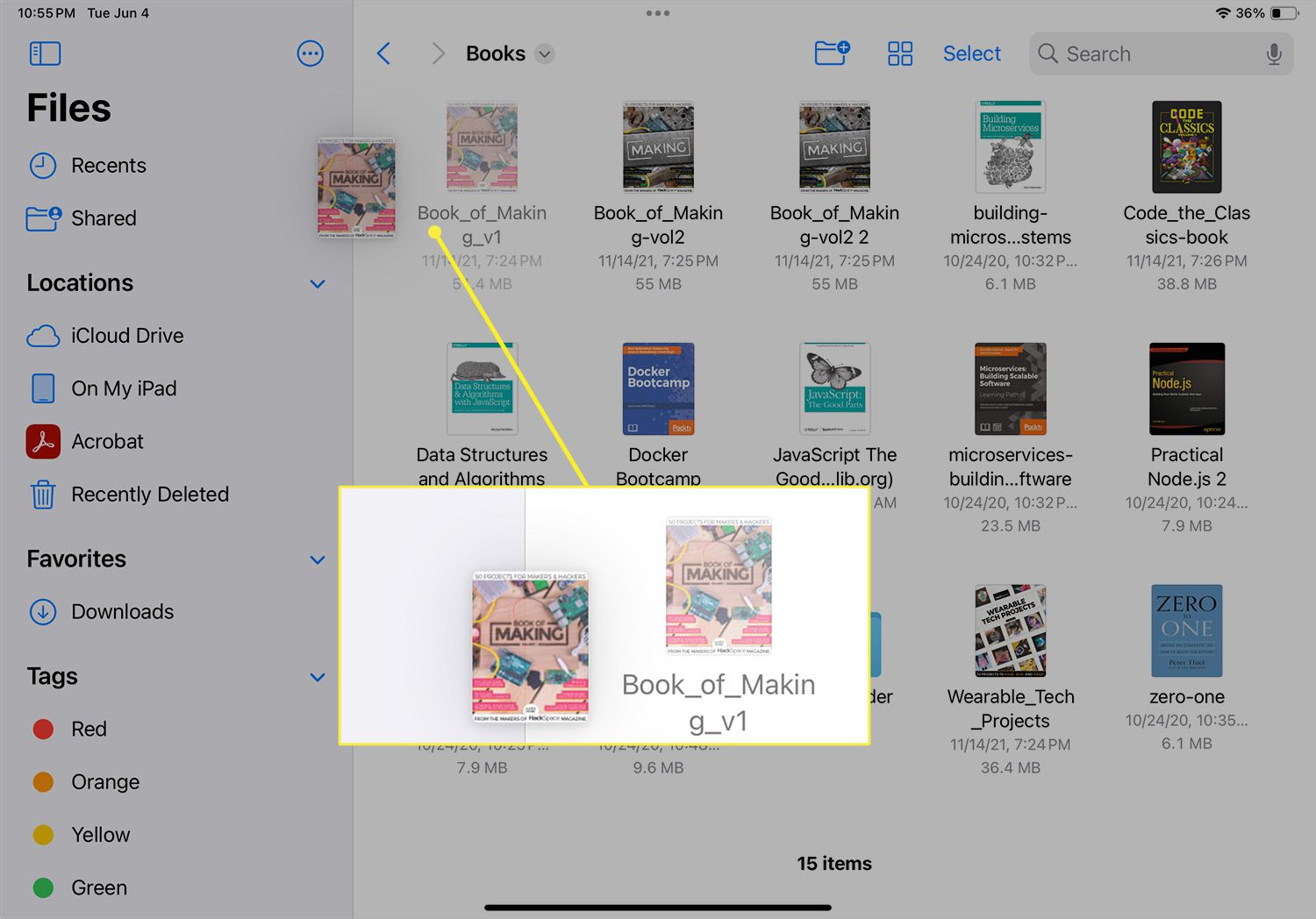Click the Search field
Screen dimensions: 1316x919
(1149, 53)
